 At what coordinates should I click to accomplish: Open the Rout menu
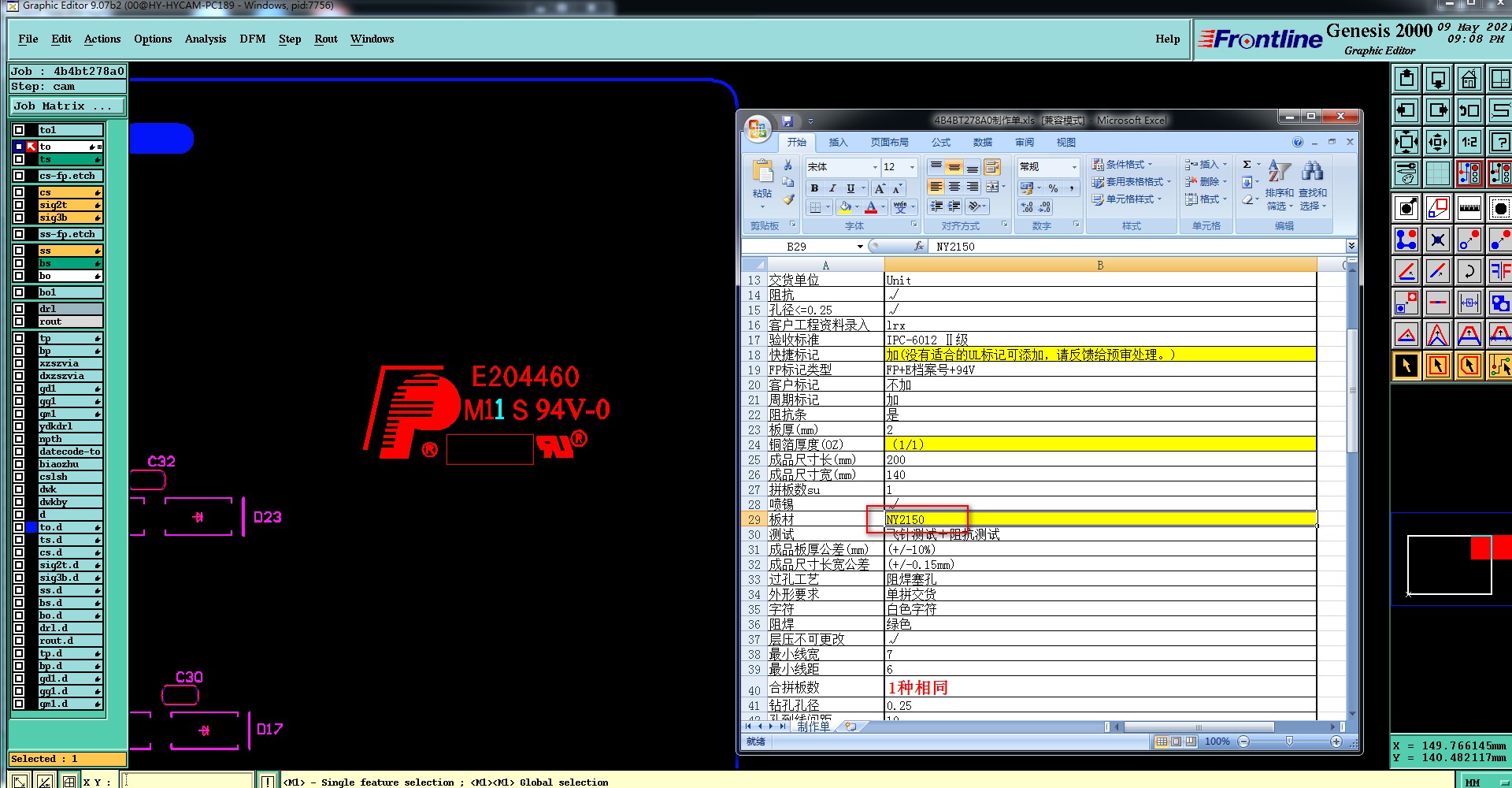[x=326, y=39]
